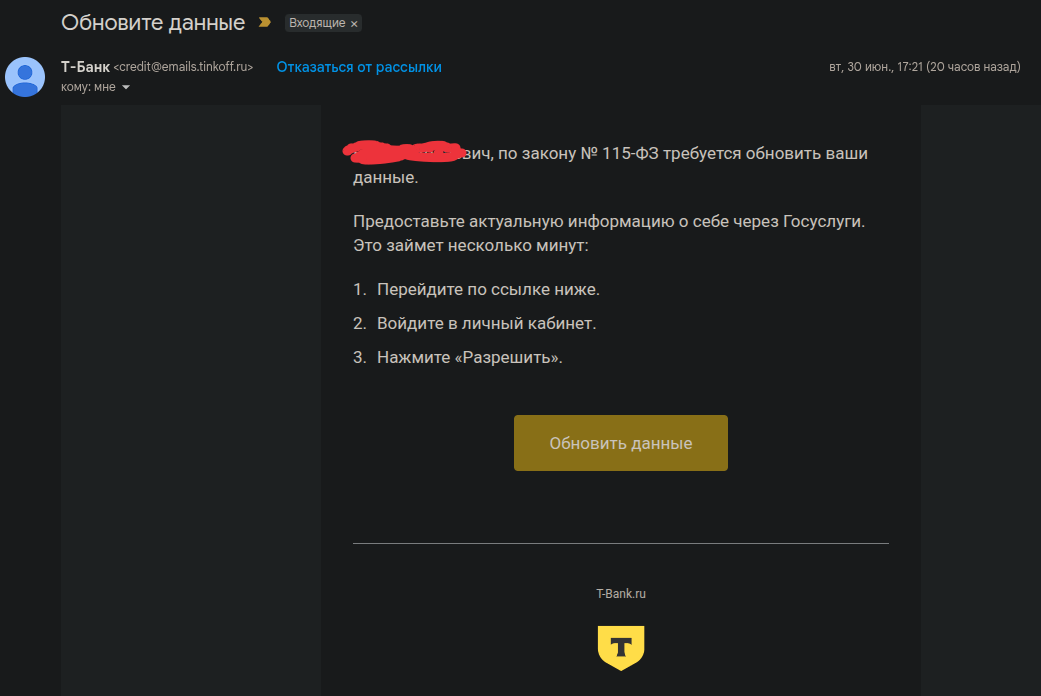
Task: Remove the Входящие label with its x
Action: click(355, 24)
